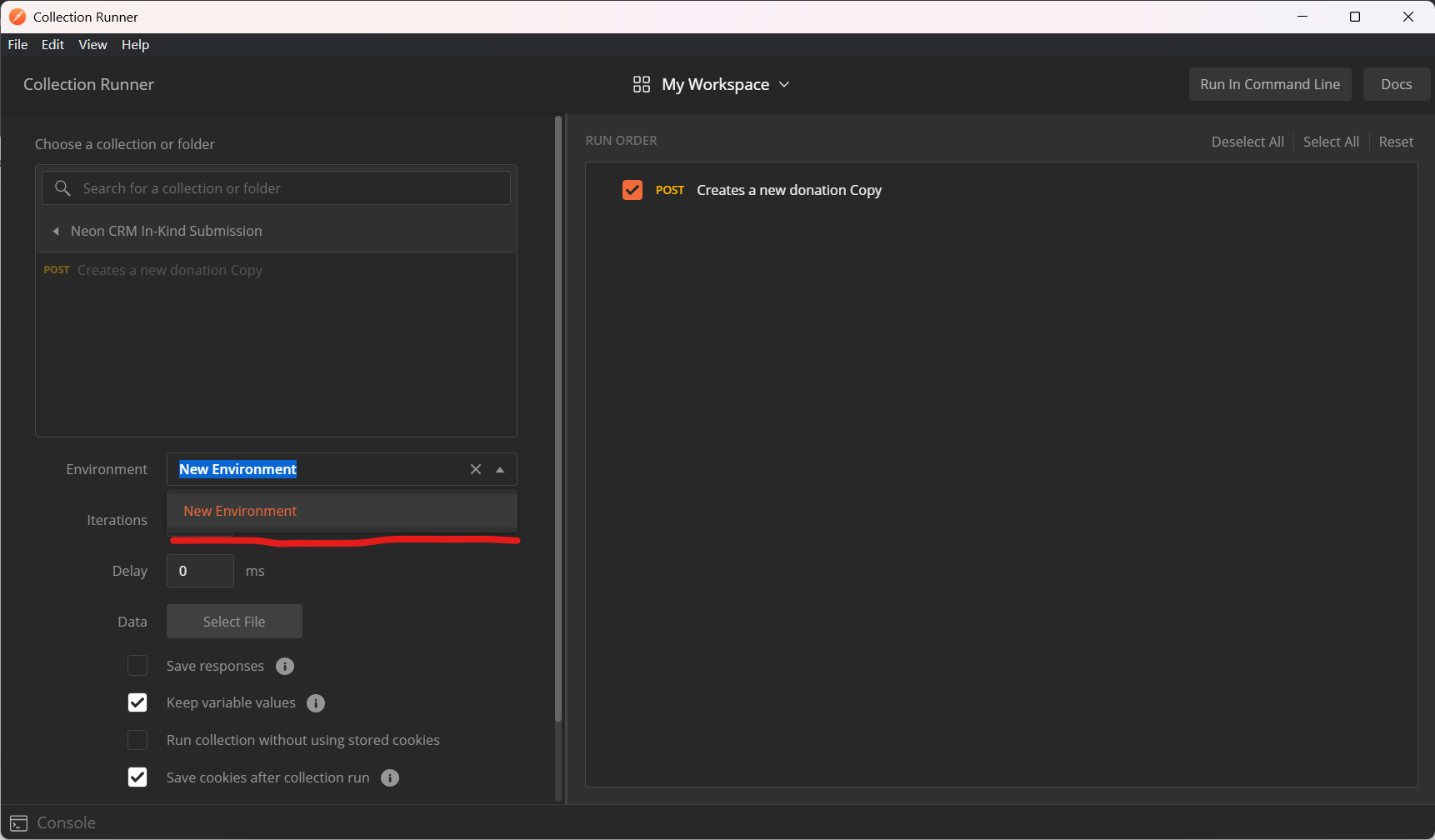Click the left panel vertical scrollbar
This screenshot has width=1435, height=840.
558,418
